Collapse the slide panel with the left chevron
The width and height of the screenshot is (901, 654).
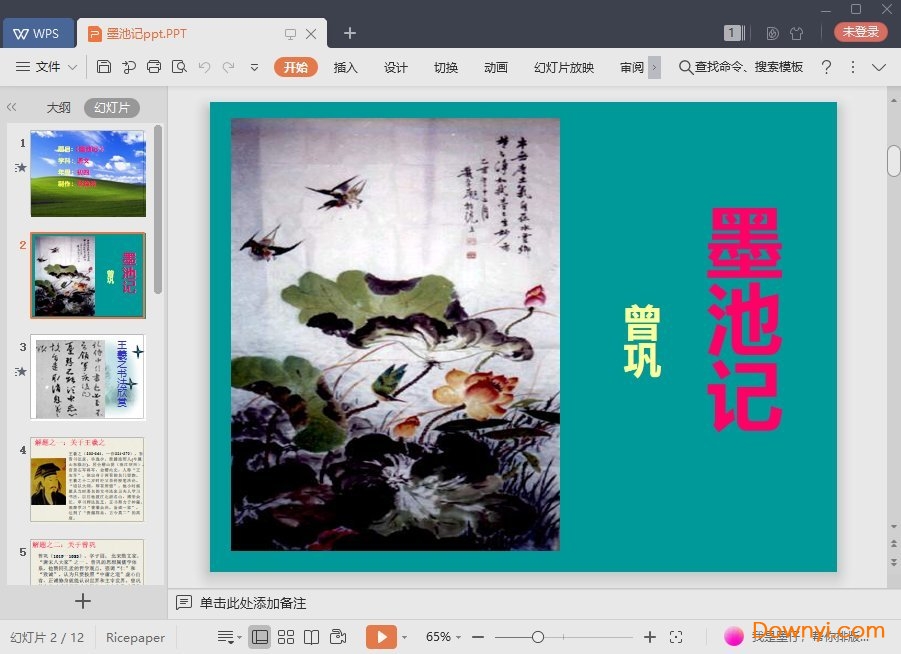click(12, 107)
